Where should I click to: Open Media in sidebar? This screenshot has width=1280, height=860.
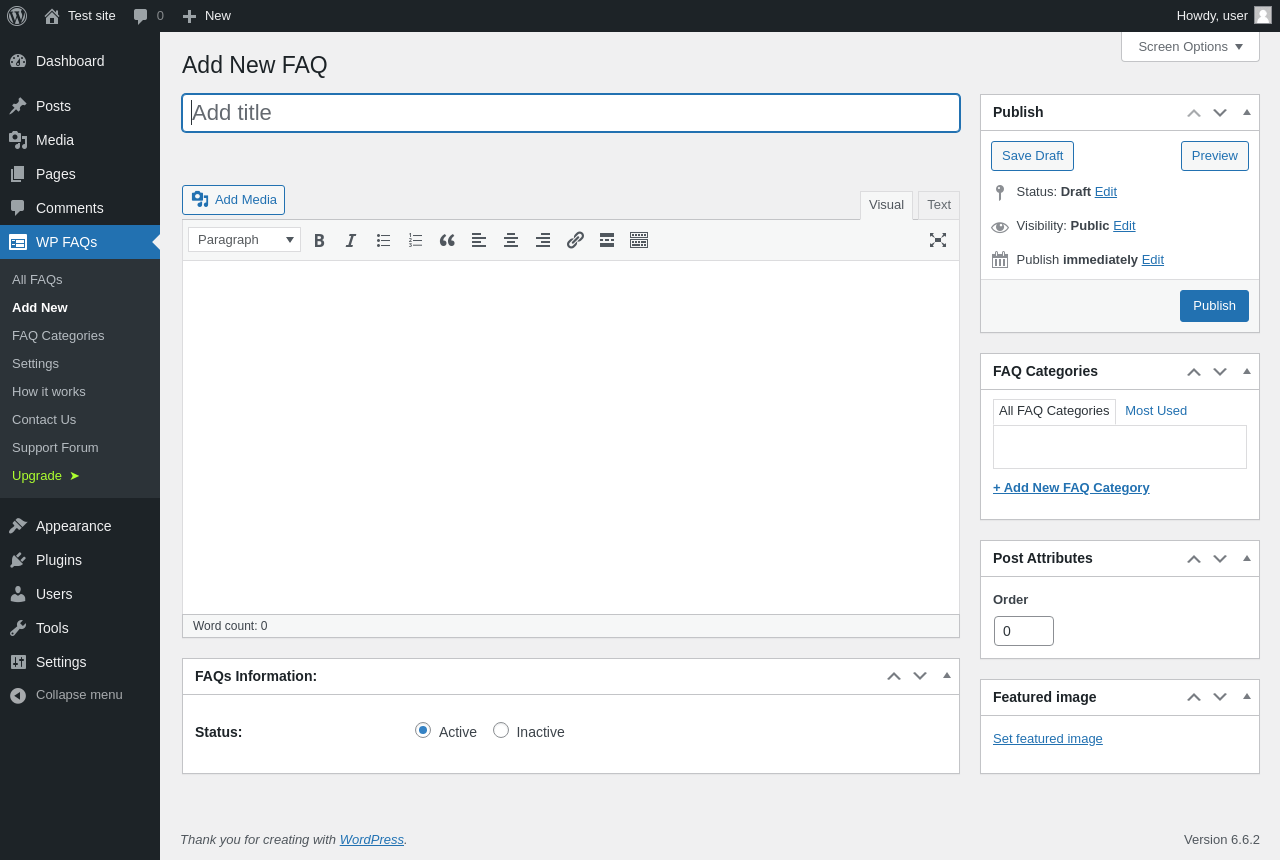(80, 140)
